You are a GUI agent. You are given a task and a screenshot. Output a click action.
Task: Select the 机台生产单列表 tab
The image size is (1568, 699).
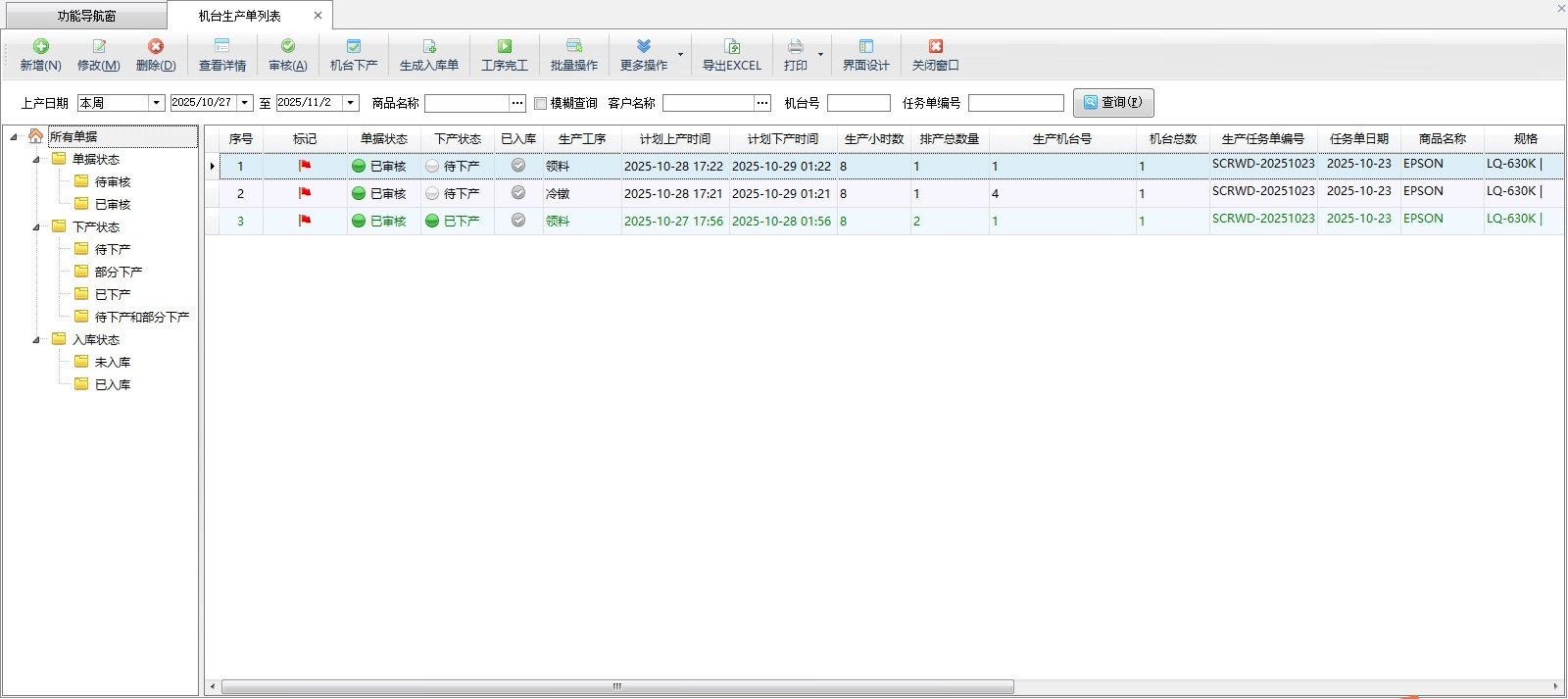(240, 16)
